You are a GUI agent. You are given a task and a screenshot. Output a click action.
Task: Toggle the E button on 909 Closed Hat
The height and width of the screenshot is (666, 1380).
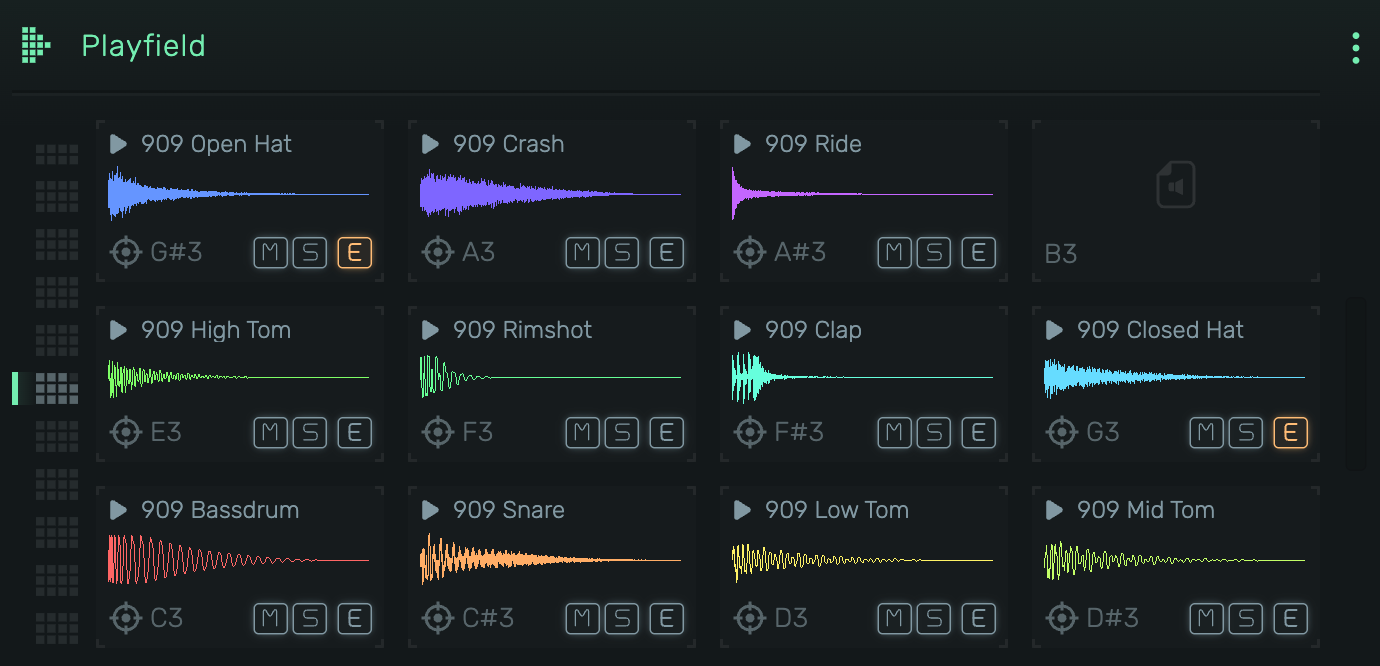click(x=1290, y=433)
